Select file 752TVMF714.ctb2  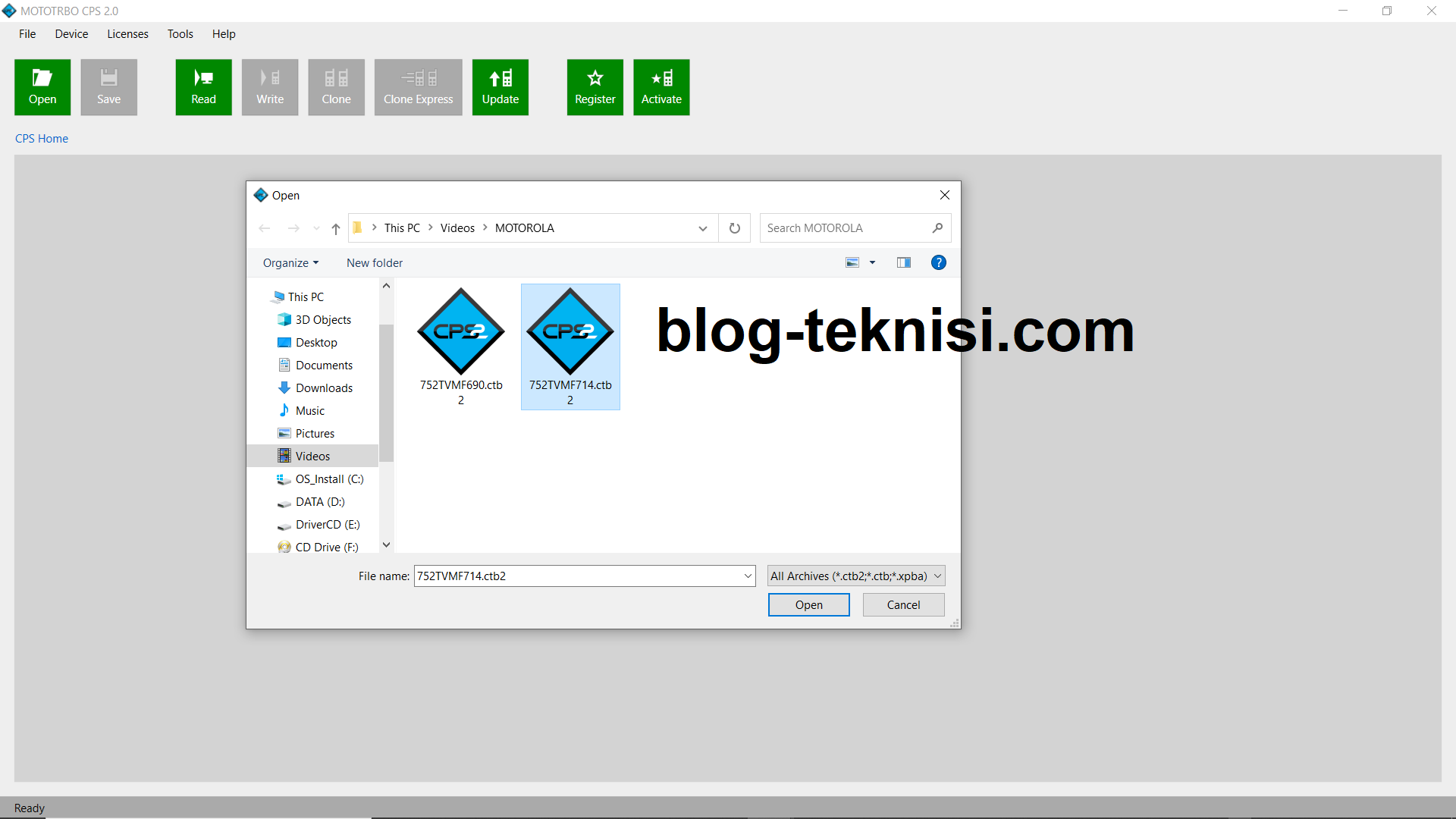(x=570, y=347)
